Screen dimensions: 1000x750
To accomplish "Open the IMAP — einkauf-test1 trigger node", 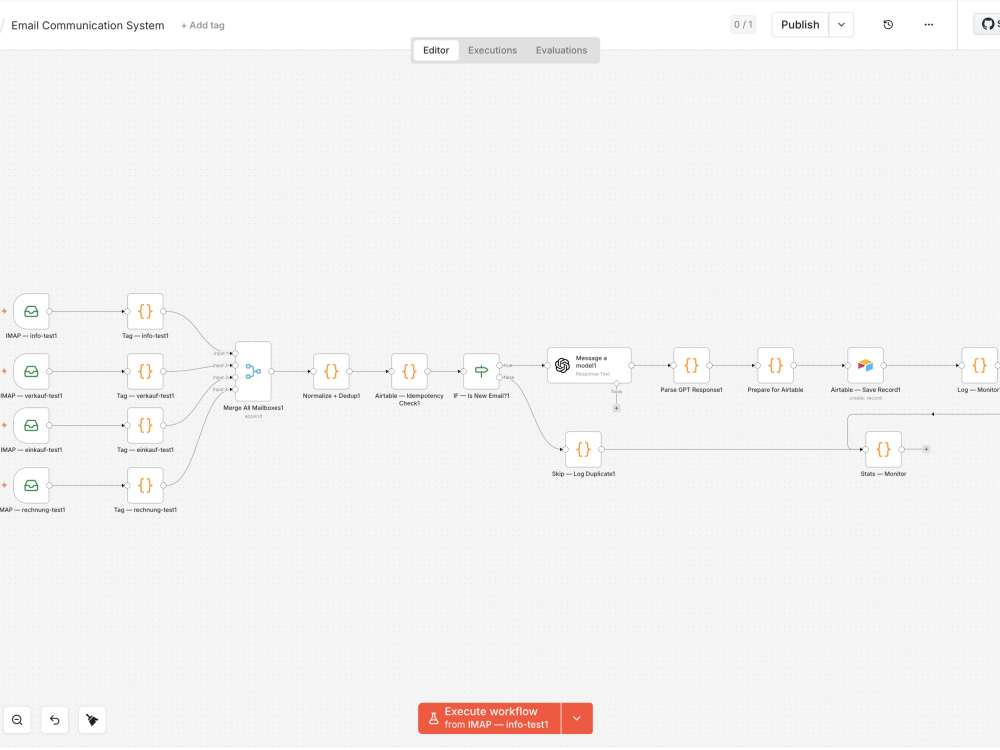I will point(31,425).
